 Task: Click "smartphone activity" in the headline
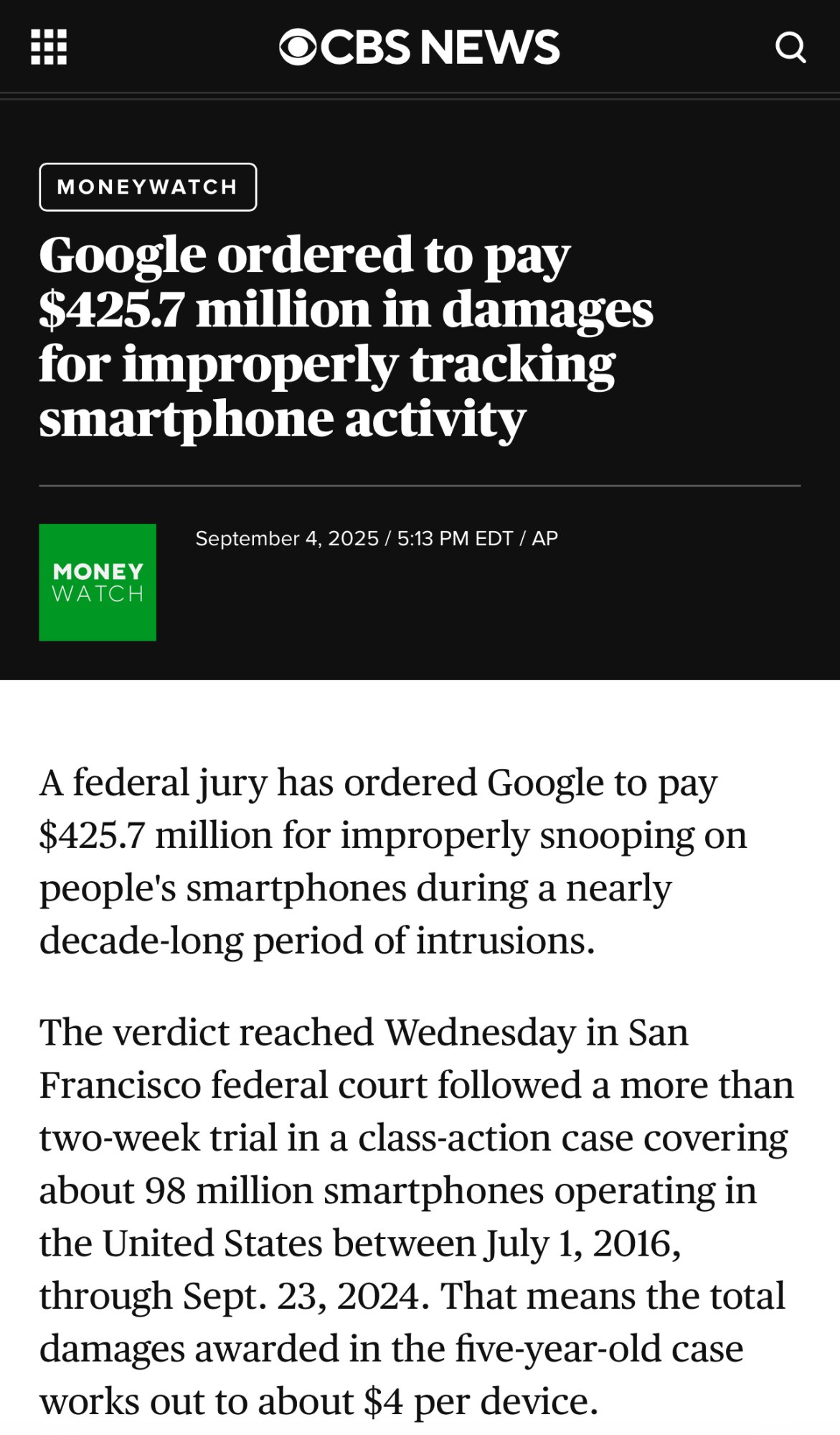click(282, 419)
